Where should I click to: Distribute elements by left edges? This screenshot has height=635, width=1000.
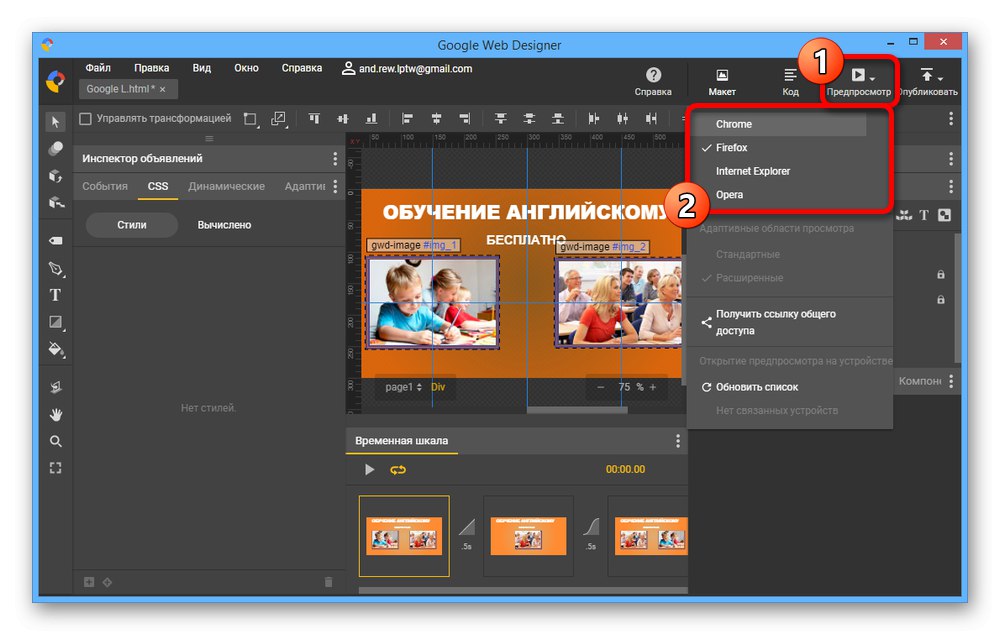[x=594, y=119]
